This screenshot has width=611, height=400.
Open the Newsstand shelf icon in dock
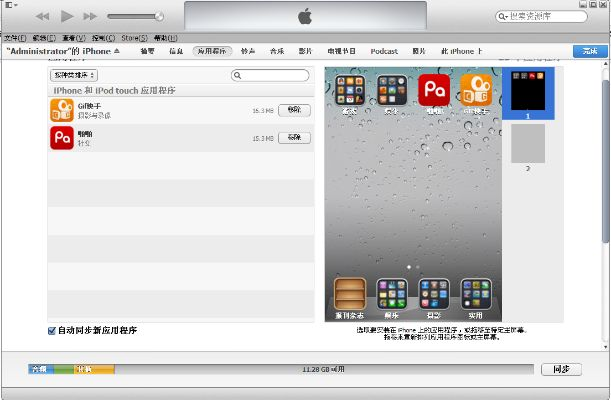349,293
